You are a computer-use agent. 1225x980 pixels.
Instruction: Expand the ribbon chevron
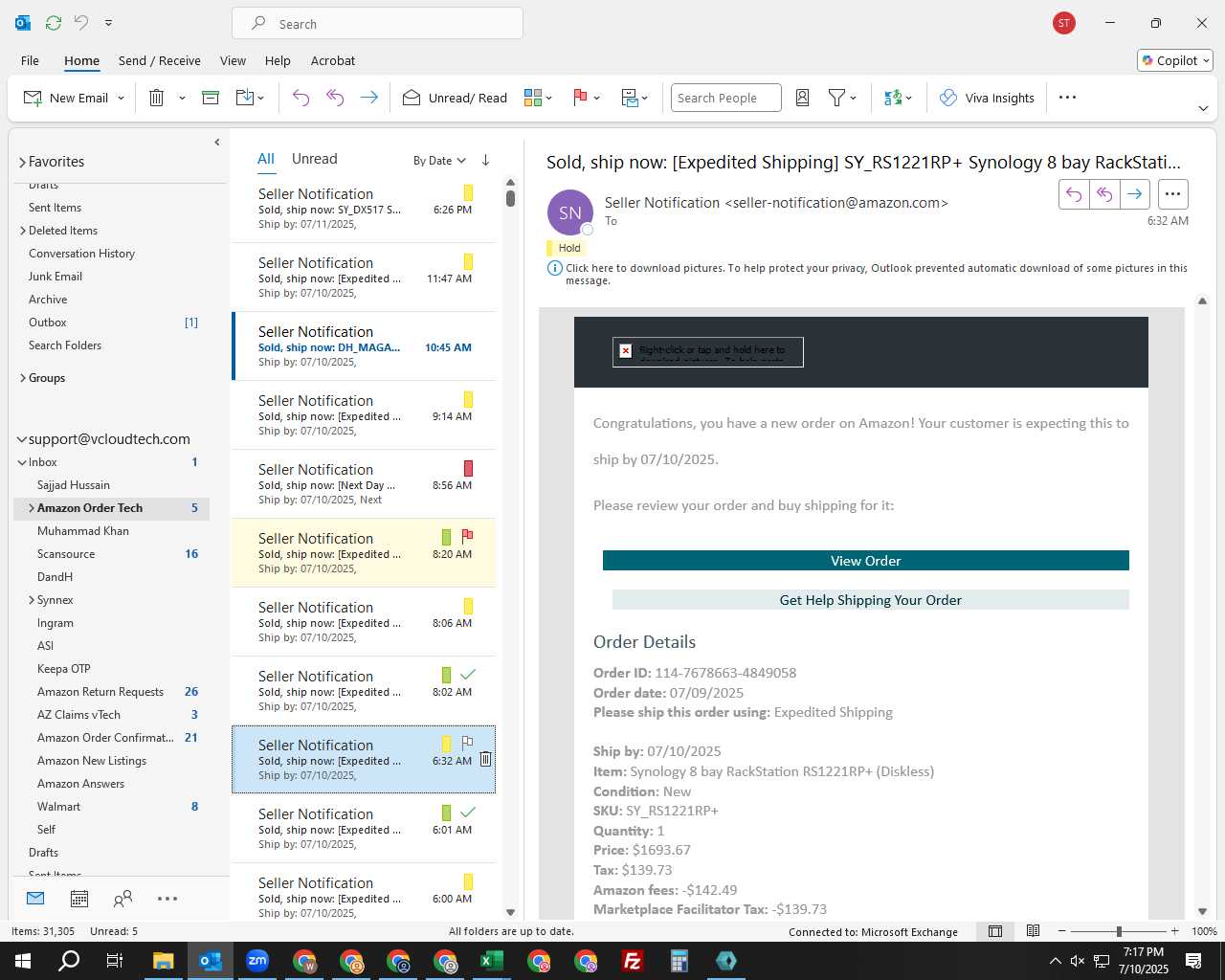point(1203,108)
